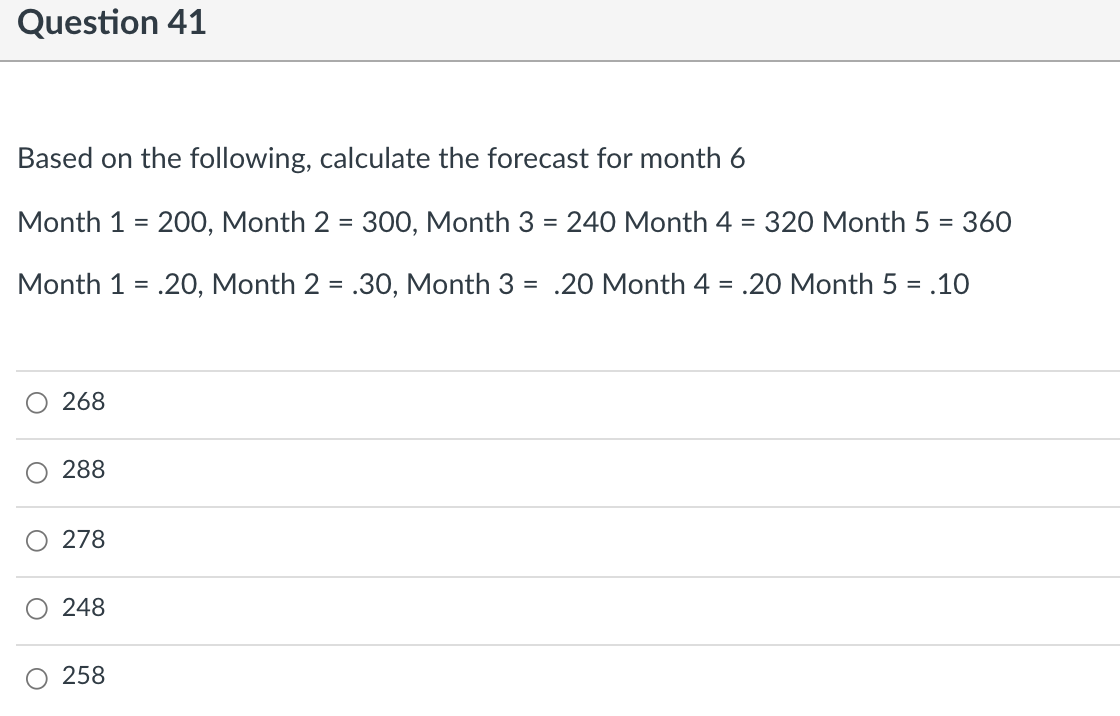This screenshot has width=1120, height=716.
Task: Click the label text 248
Action: [x=84, y=607]
